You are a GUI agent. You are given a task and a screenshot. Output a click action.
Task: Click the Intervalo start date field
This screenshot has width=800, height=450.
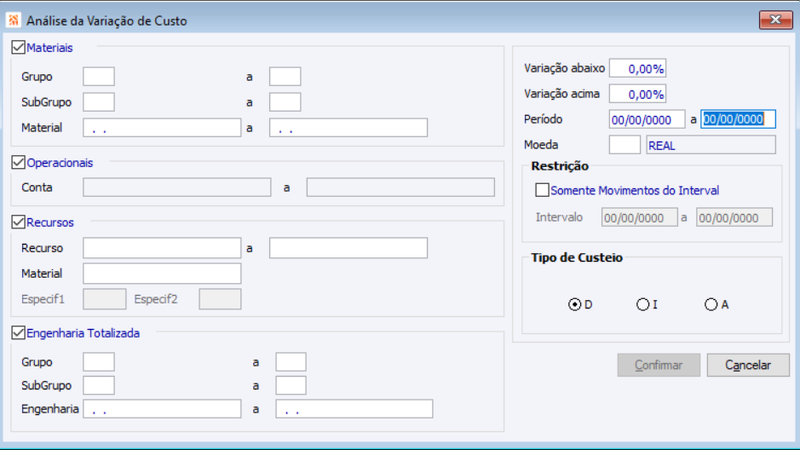point(640,217)
